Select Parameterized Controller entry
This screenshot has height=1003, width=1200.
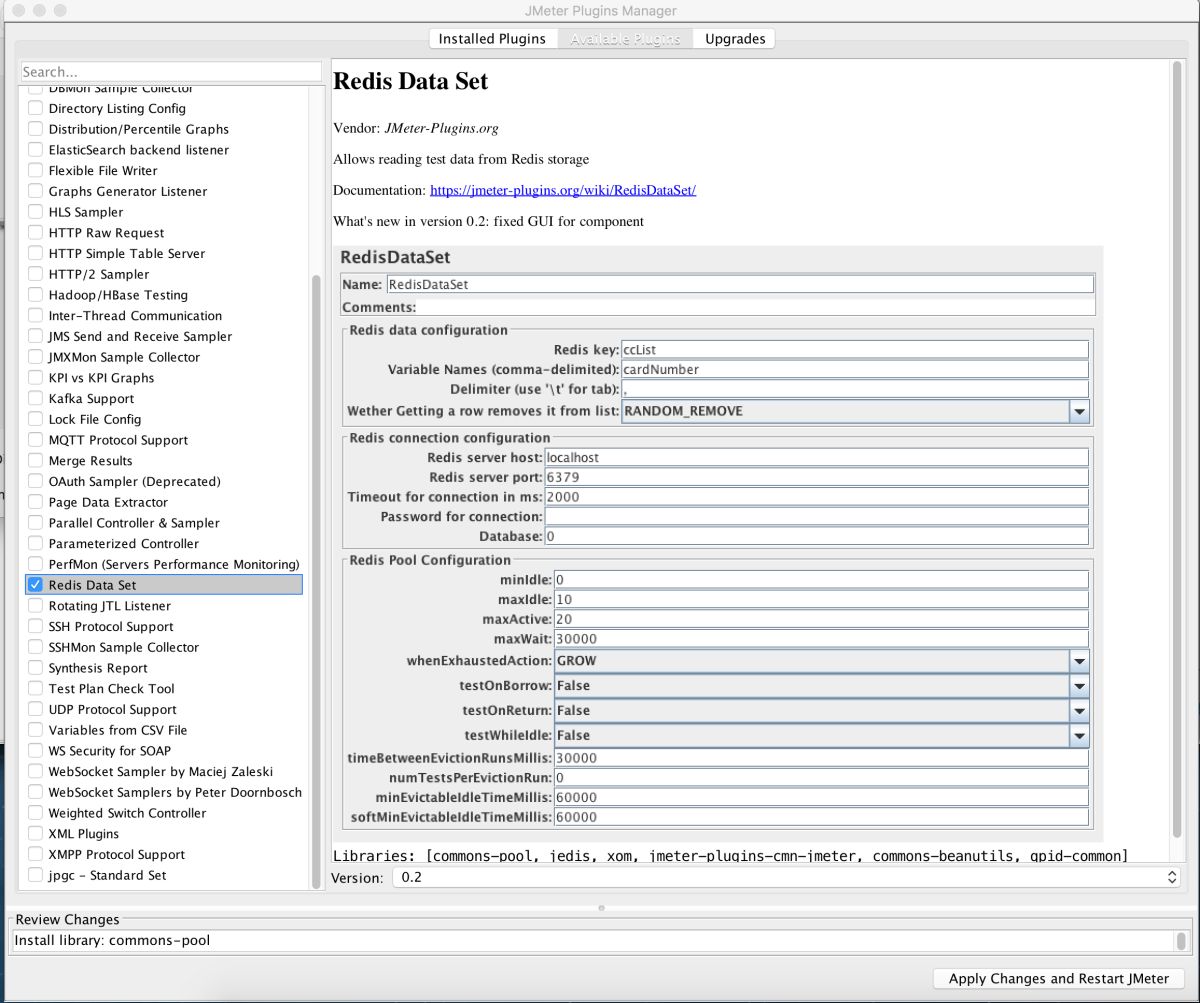coord(124,544)
